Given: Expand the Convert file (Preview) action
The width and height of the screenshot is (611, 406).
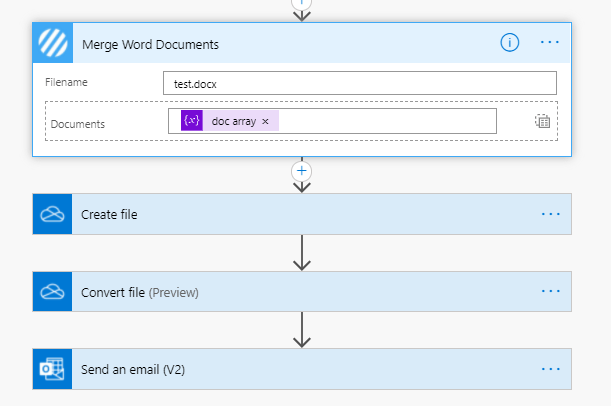Looking at the screenshot, I should 300,292.
